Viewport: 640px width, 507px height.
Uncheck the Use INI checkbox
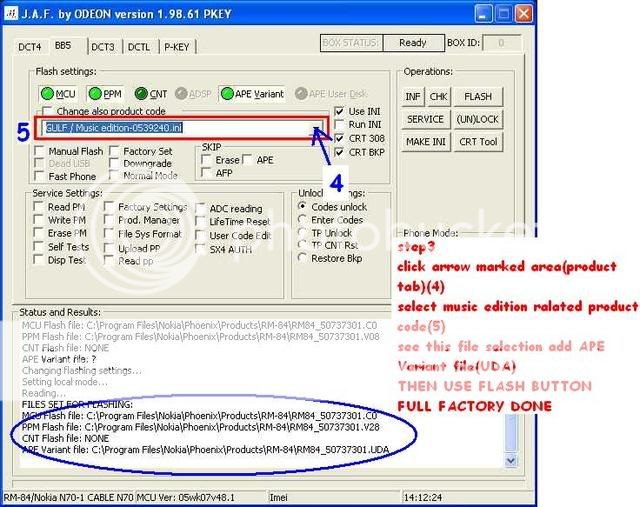coord(339,111)
